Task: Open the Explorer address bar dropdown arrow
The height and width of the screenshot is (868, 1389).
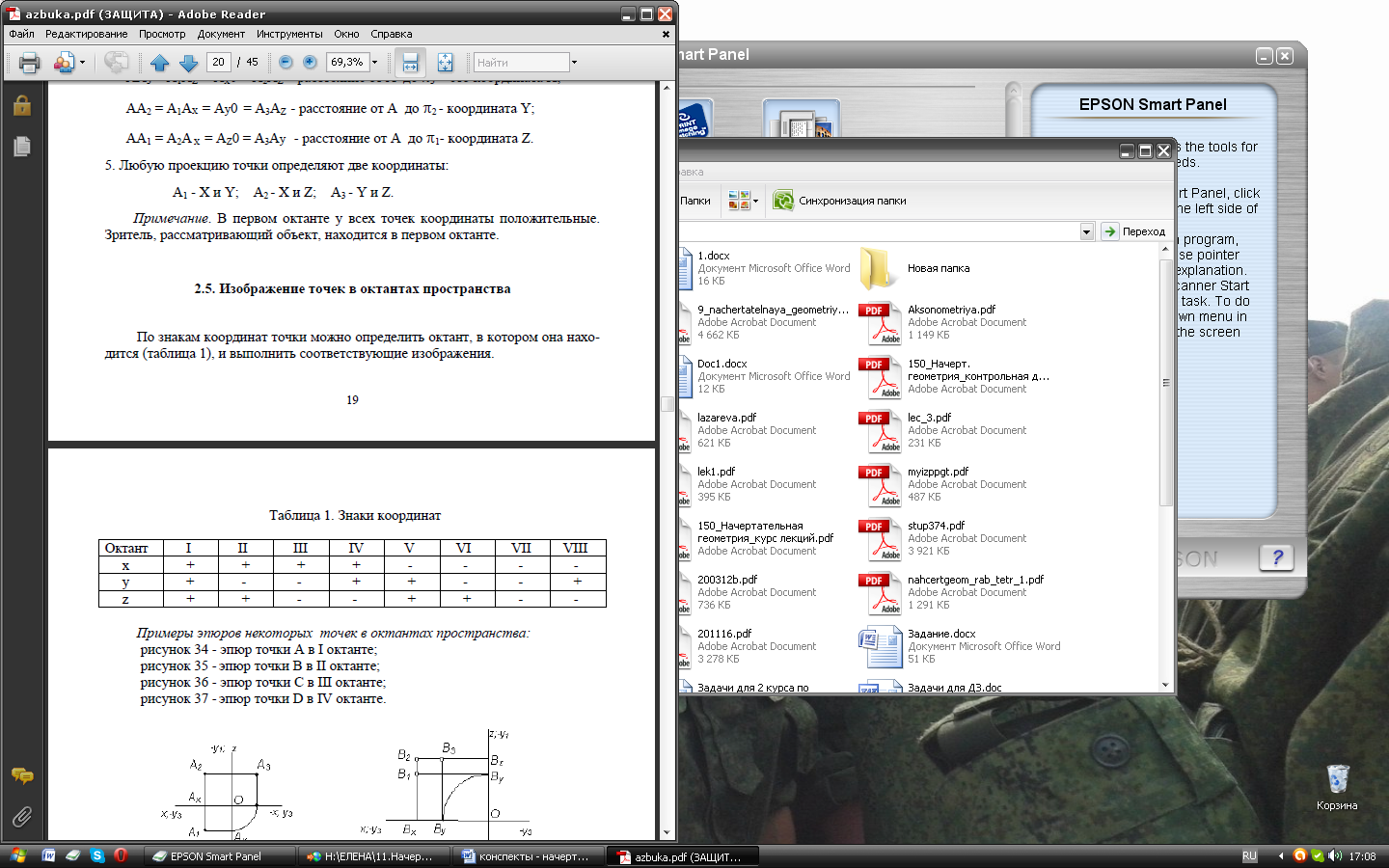Action: [x=1087, y=231]
